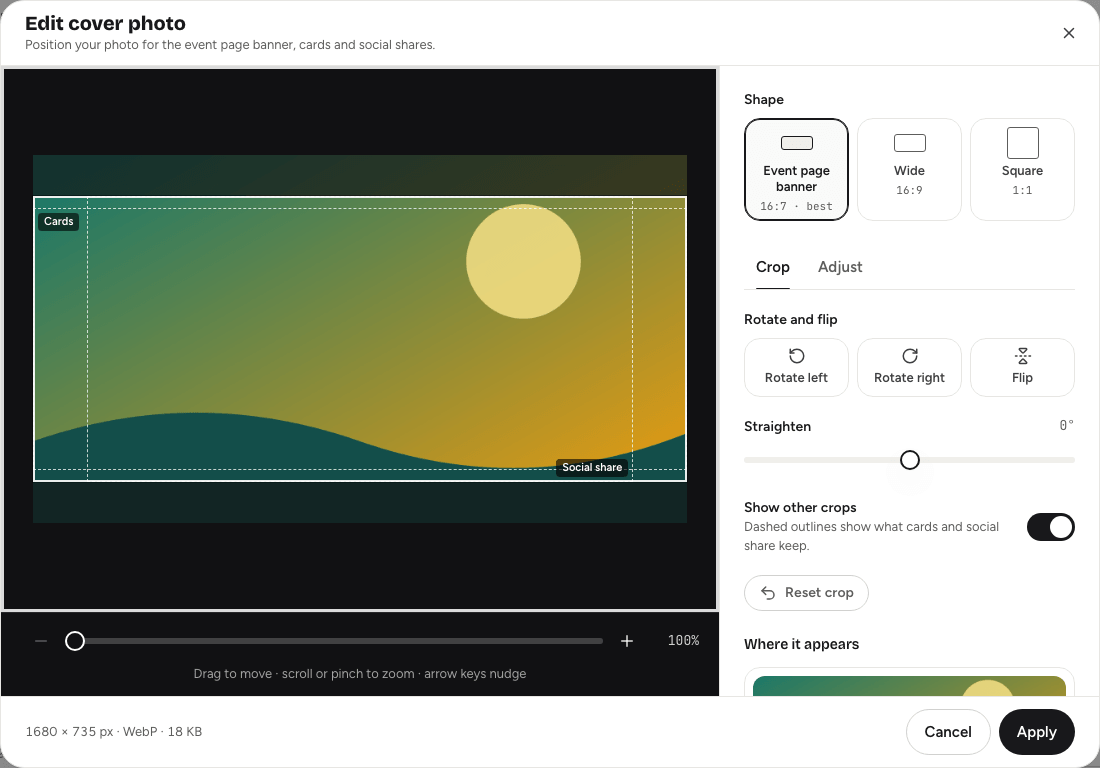Click the 0° straighten angle value
This screenshot has width=1100, height=768.
[1066, 426]
